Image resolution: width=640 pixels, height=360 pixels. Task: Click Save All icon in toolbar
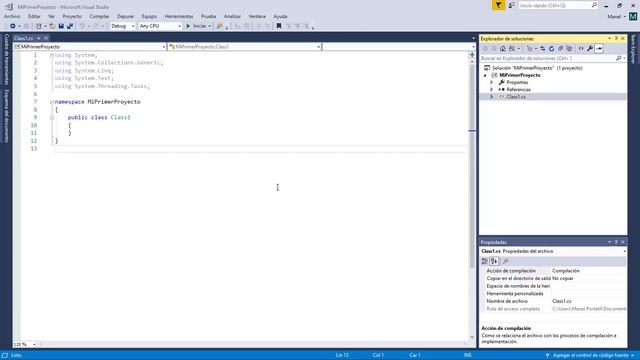pyautogui.click(x=70, y=26)
